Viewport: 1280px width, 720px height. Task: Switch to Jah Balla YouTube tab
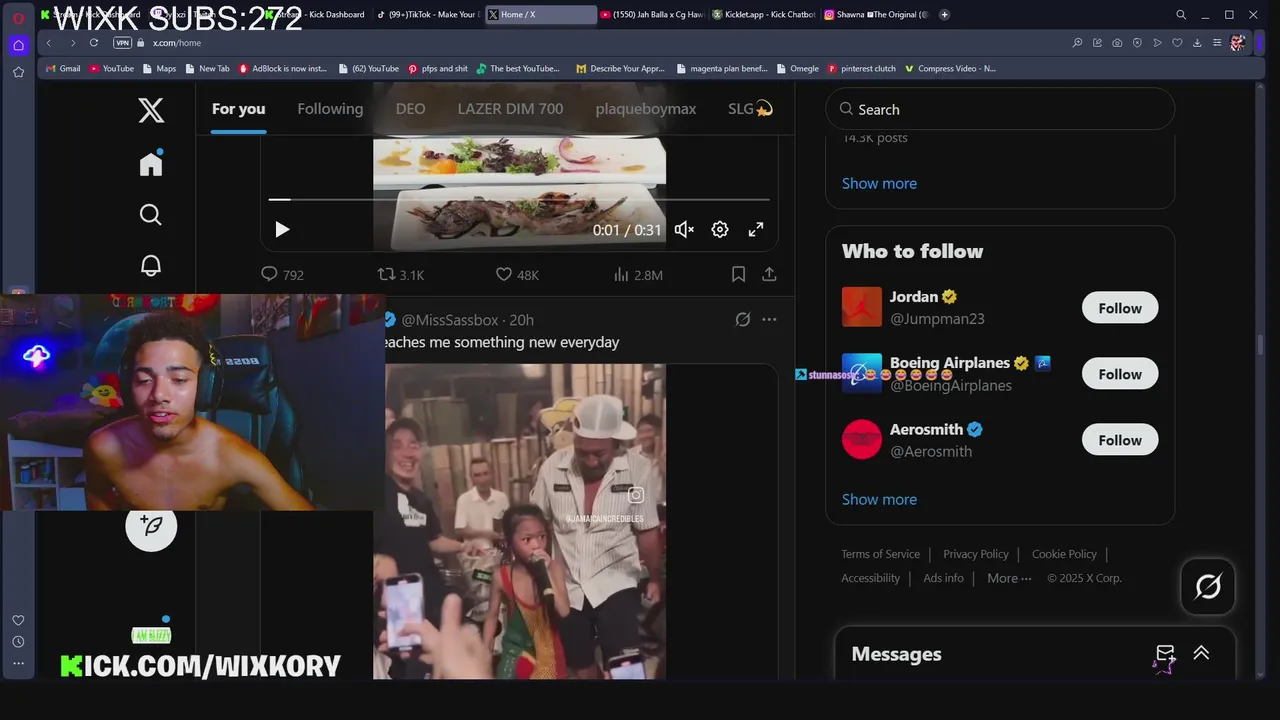(x=652, y=15)
